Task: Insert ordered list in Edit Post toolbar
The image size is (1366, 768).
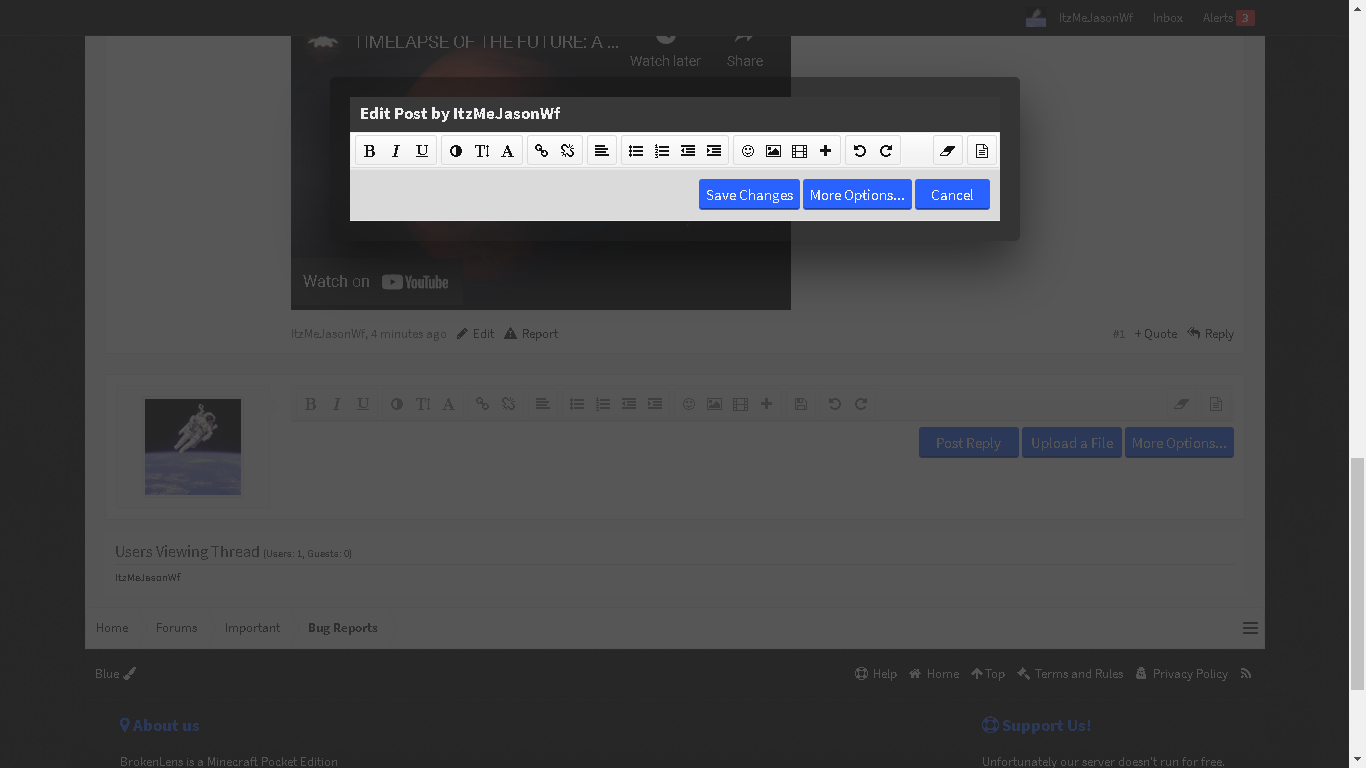Action: point(662,151)
